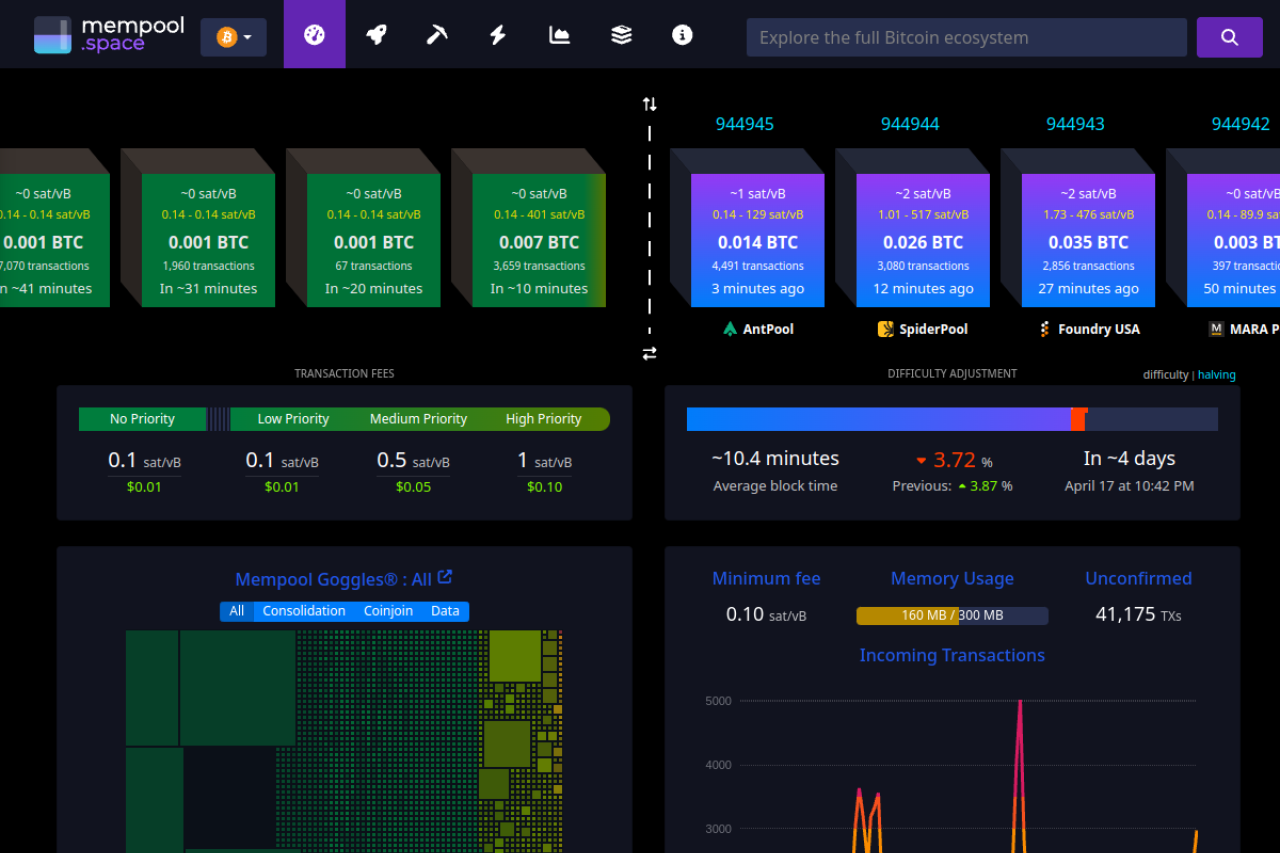Switch to the halving view

pyautogui.click(x=1216, y=375)
